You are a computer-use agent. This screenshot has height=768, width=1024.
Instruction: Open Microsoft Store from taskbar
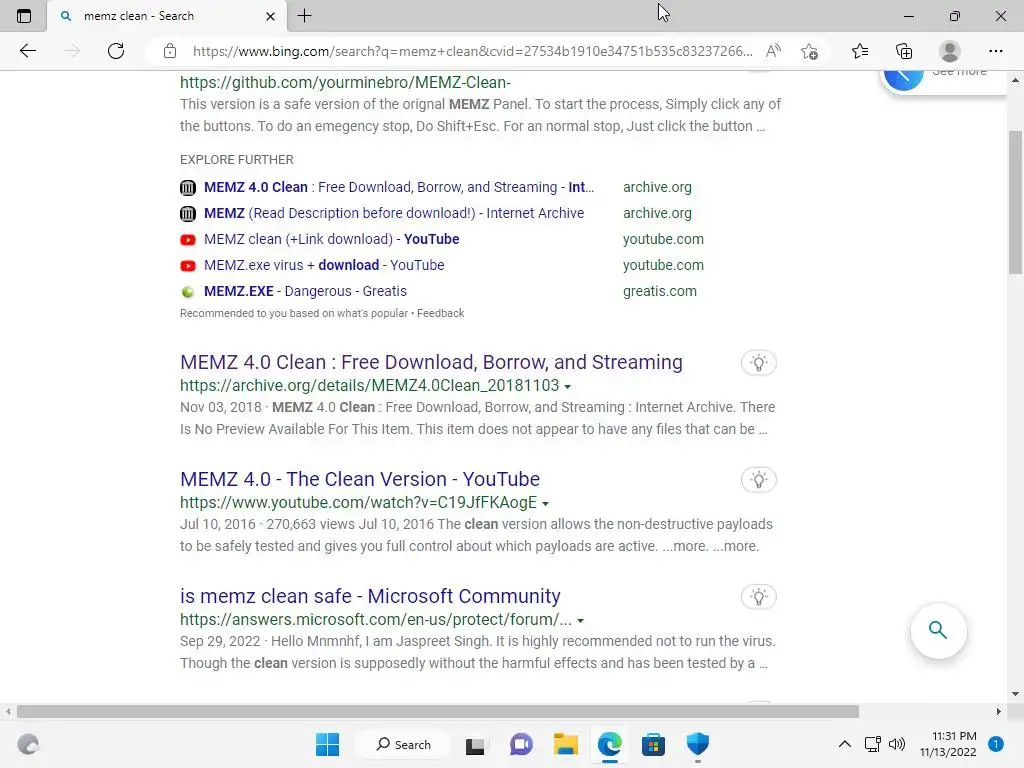click(x=653, y=744)
